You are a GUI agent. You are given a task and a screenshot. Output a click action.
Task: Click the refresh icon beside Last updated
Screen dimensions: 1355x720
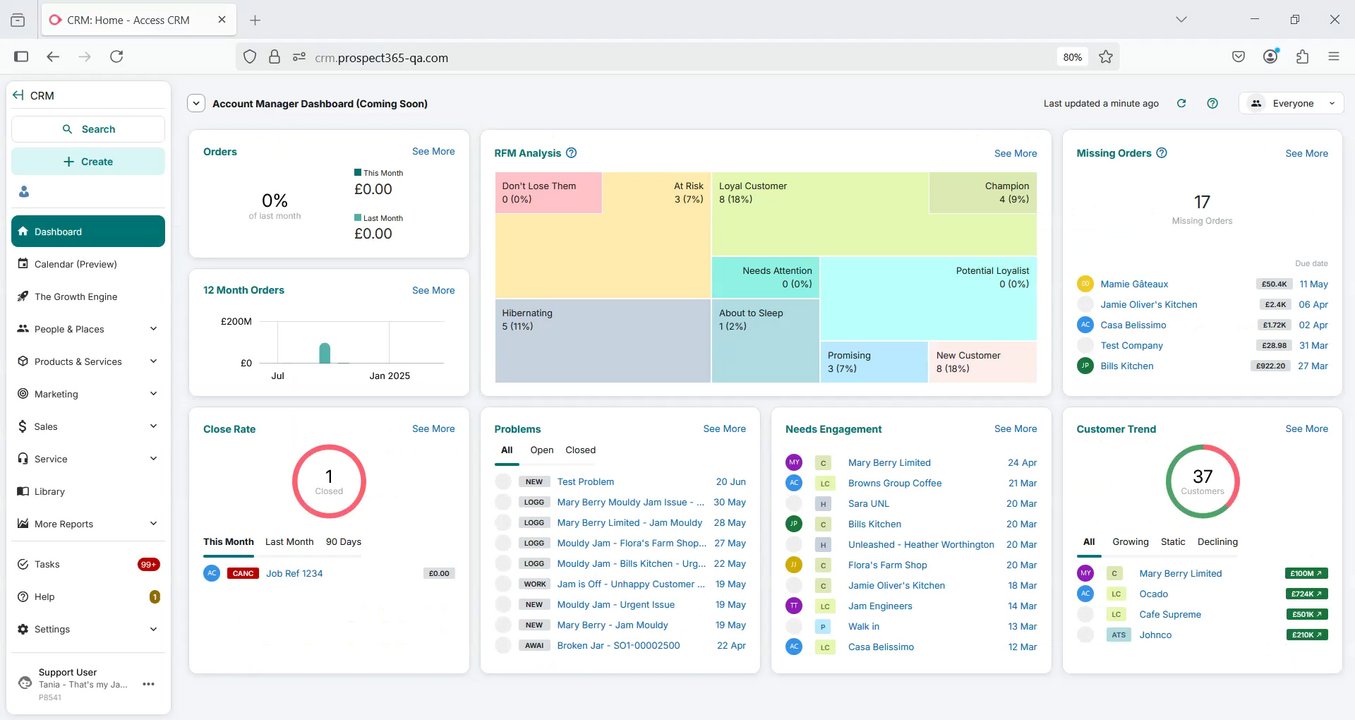tap(1181, 103)
